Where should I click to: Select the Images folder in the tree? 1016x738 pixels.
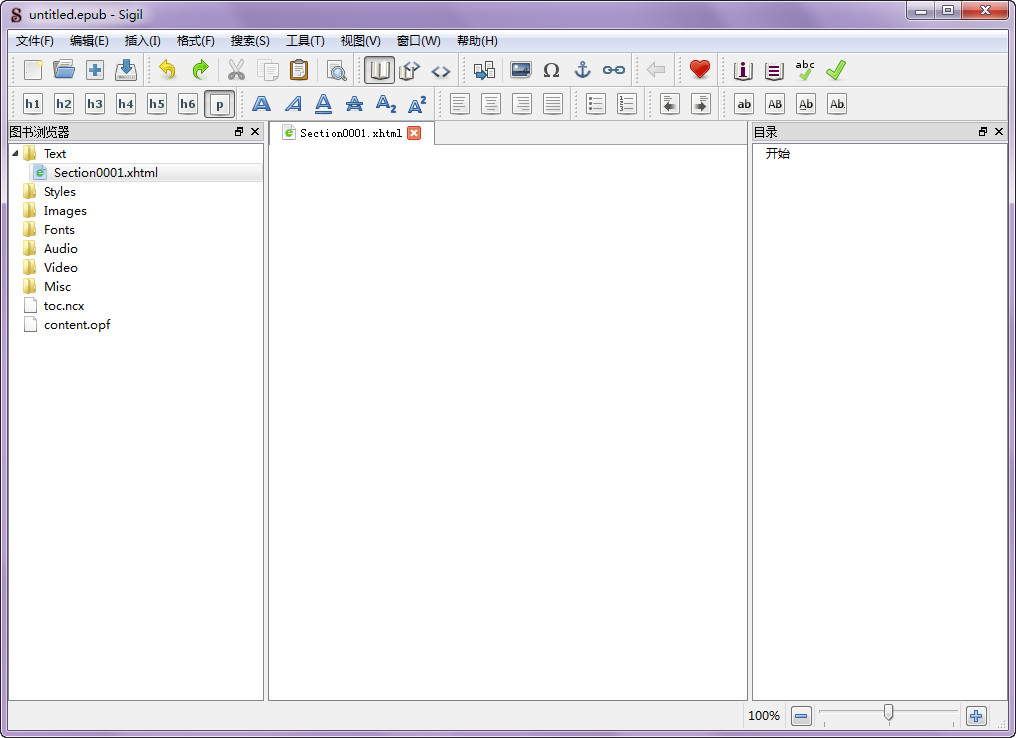64,211
